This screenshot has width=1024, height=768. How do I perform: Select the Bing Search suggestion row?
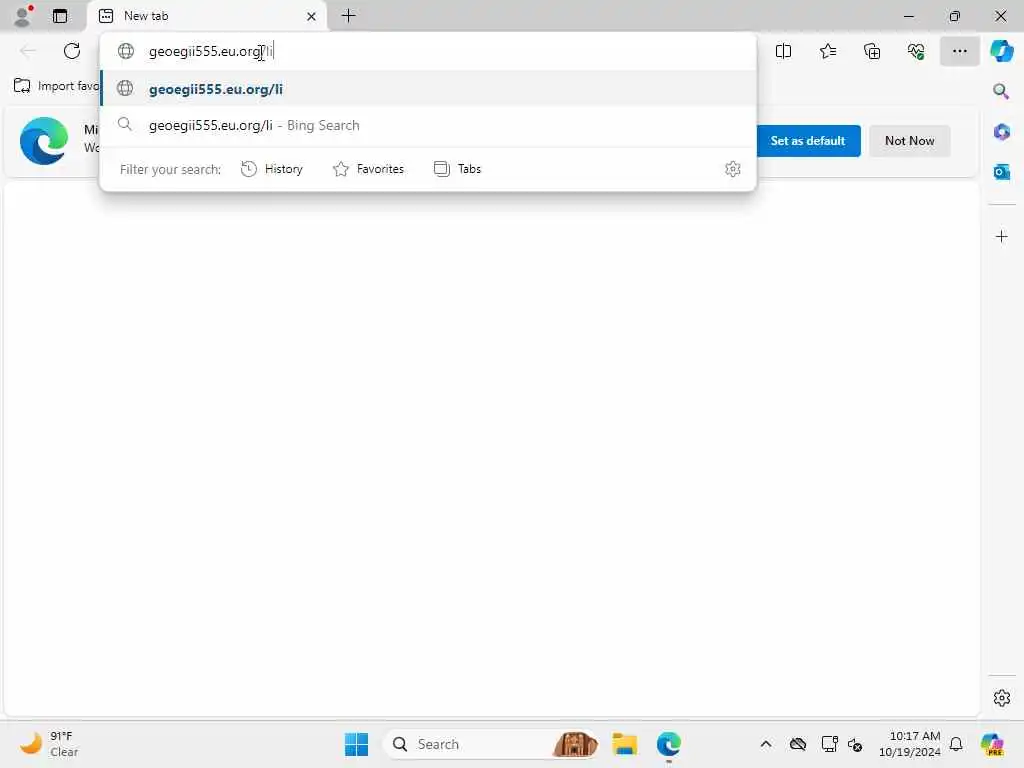point(428,125)
